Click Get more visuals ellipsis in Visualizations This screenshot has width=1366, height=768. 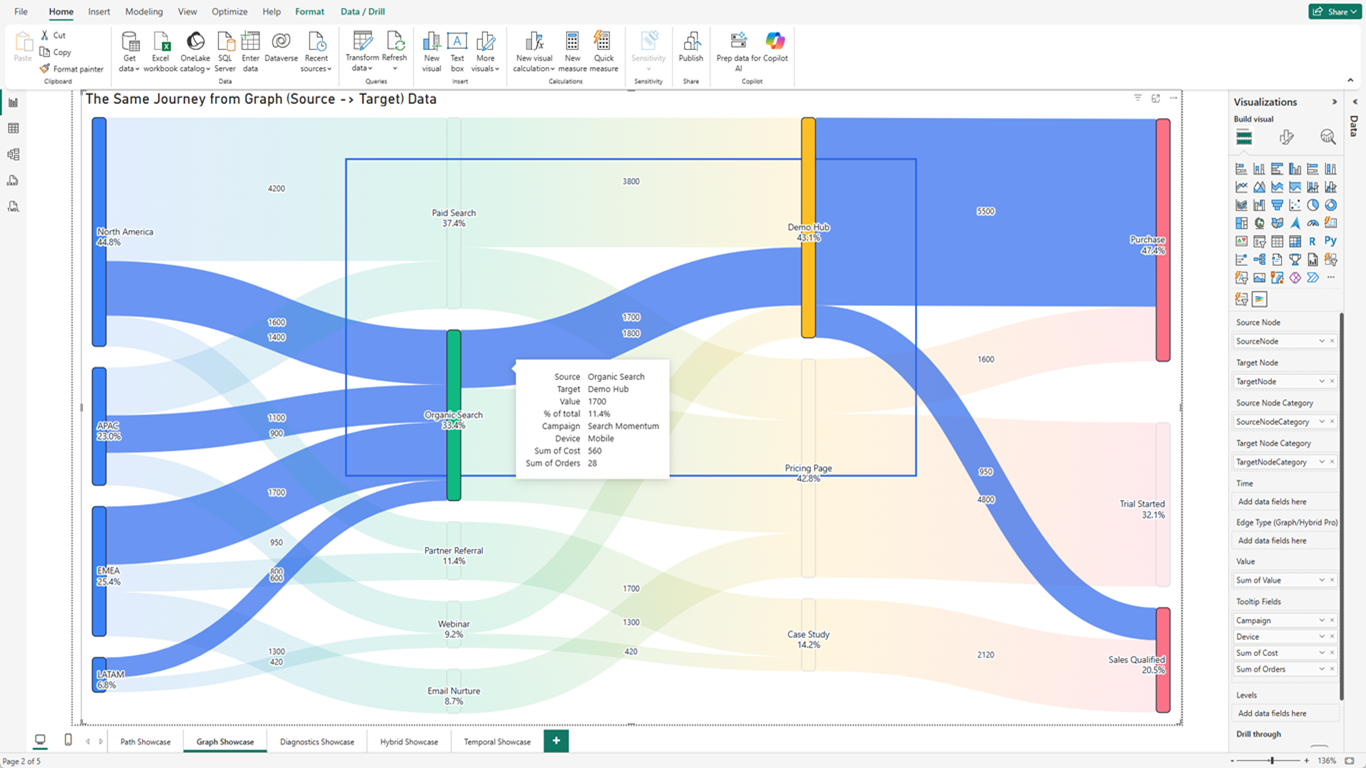1331,277
